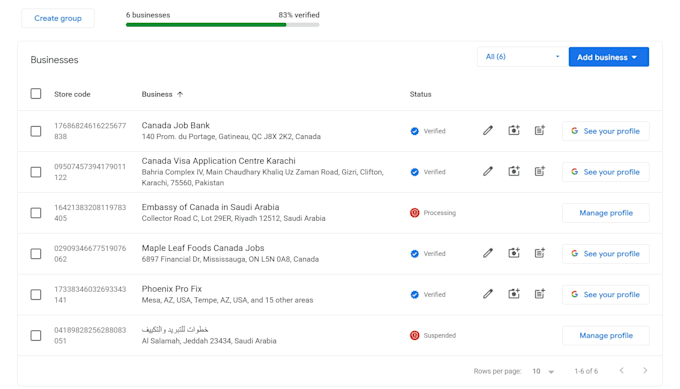Open the All (6) filter dropdown

click(x=523, y=57)
